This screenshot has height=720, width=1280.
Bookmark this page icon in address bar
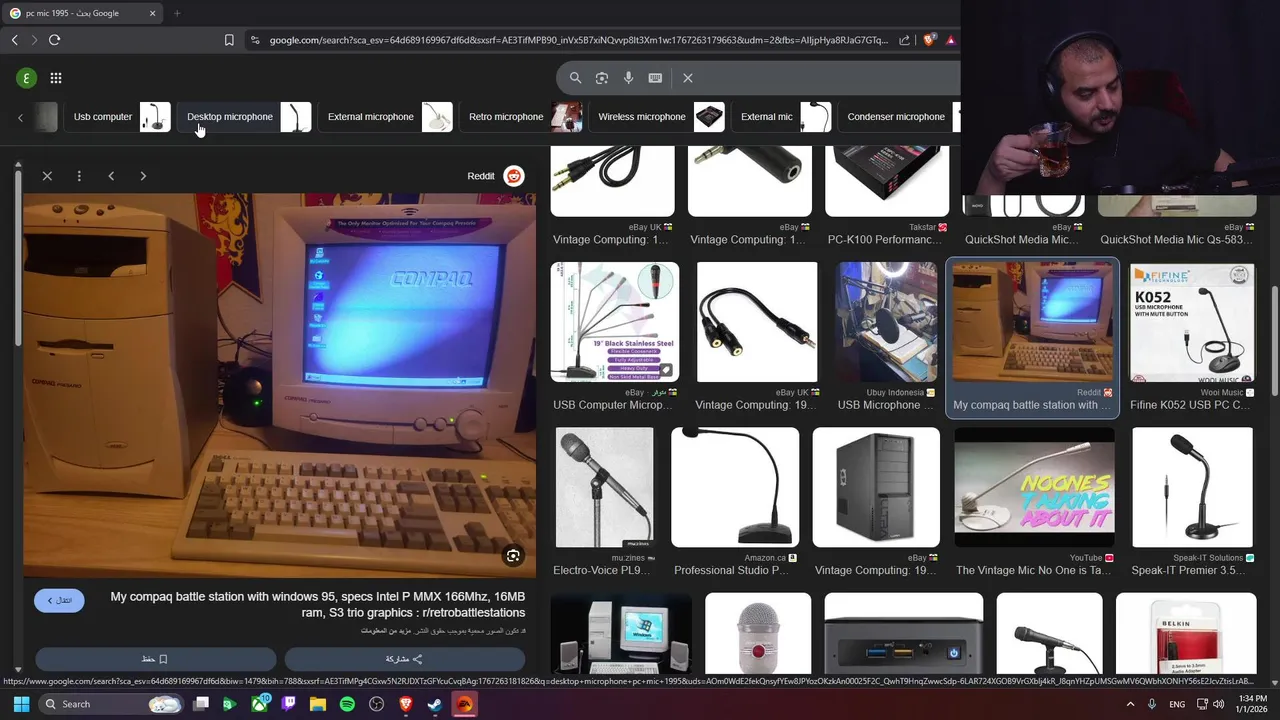(229, 40)
